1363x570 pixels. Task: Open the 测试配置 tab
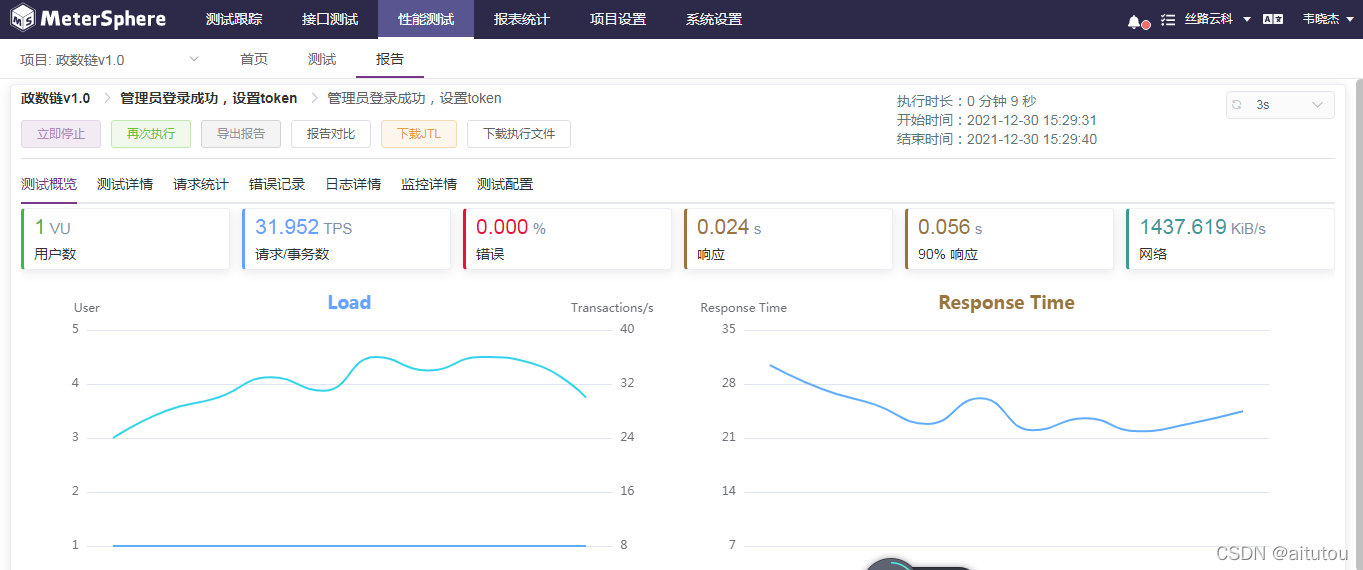[x=505, y=184]
